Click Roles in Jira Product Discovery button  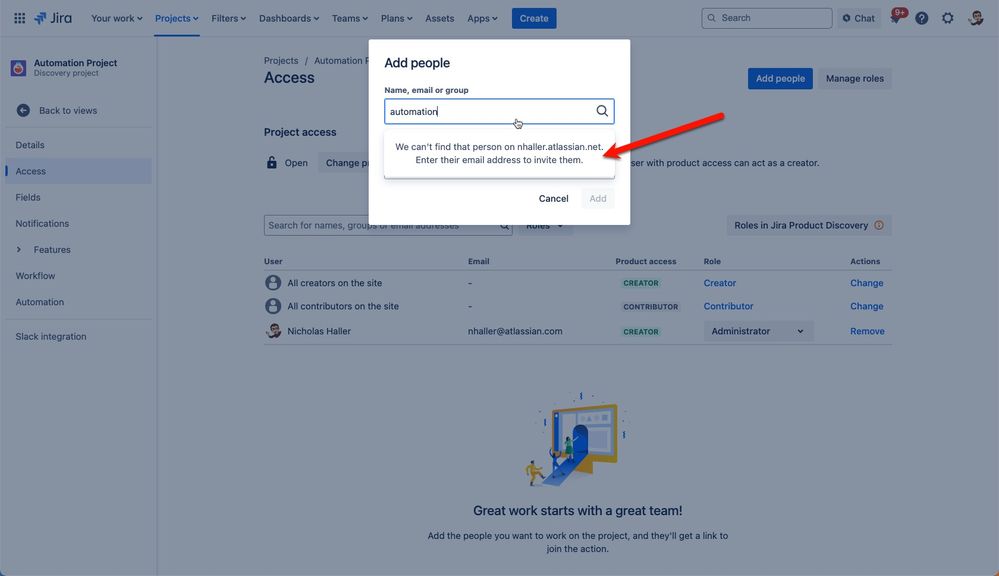click(809, 225)
